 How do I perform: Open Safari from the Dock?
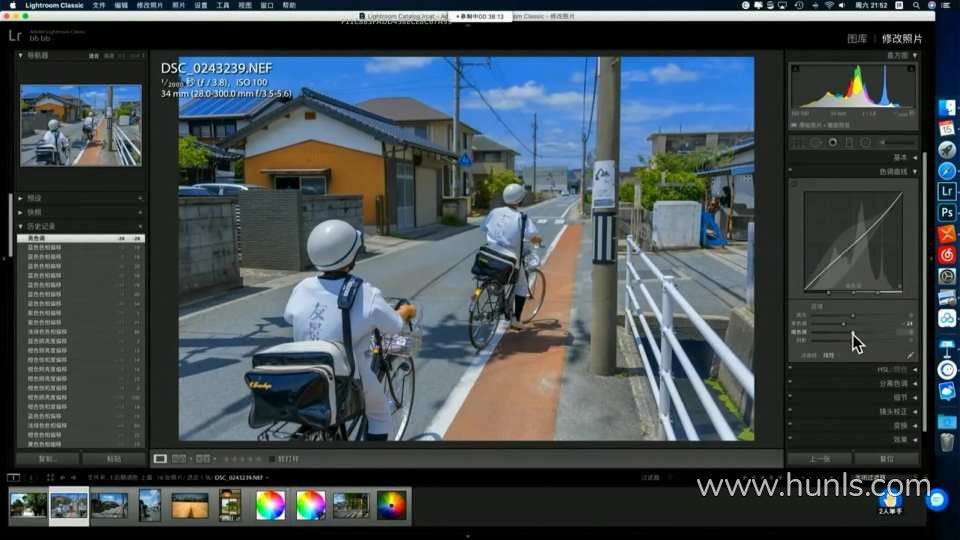click(x=947, y=171)
